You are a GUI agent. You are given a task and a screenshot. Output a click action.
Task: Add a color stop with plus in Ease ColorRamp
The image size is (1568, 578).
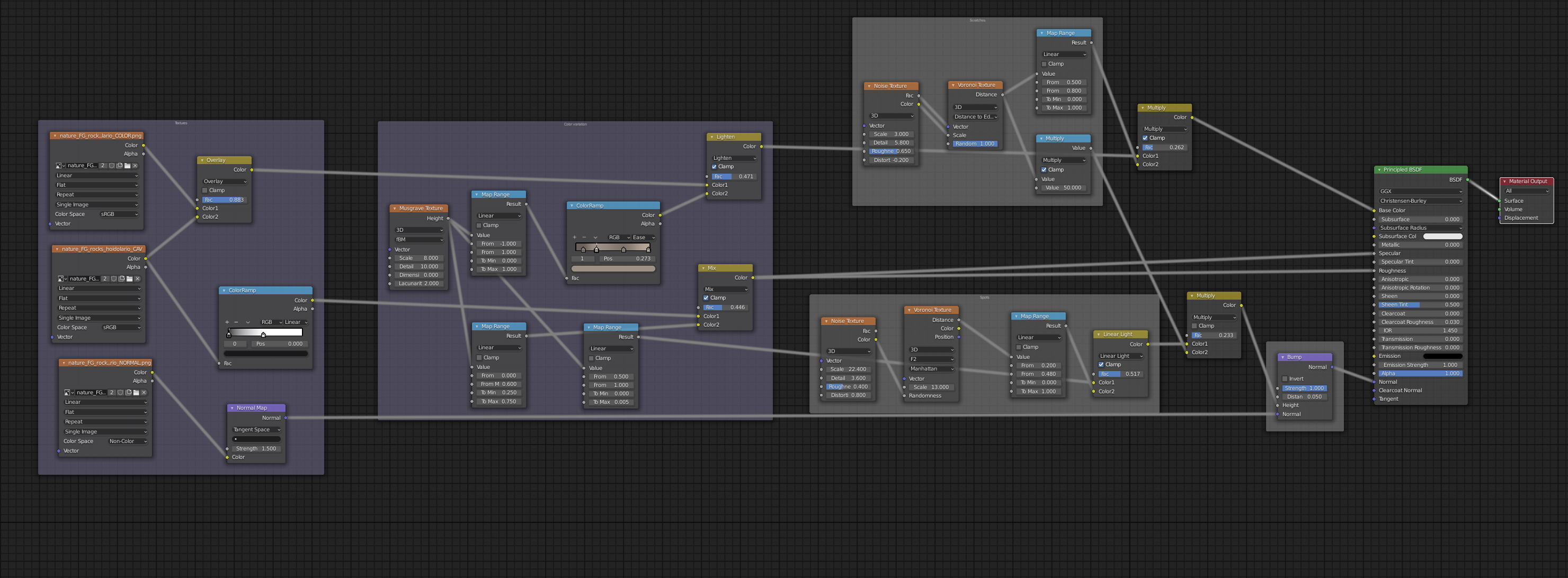click(574, 237)
